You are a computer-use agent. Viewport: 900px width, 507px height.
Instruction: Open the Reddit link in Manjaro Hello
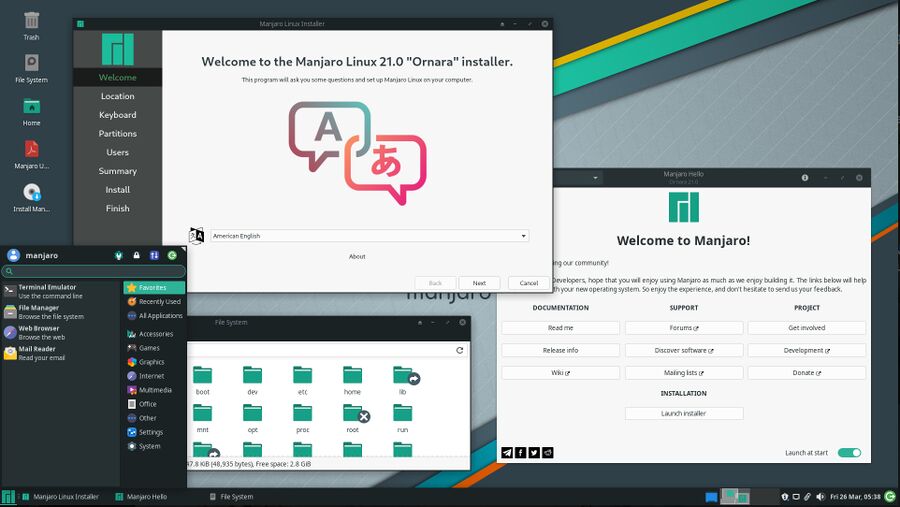coord(548,452)
